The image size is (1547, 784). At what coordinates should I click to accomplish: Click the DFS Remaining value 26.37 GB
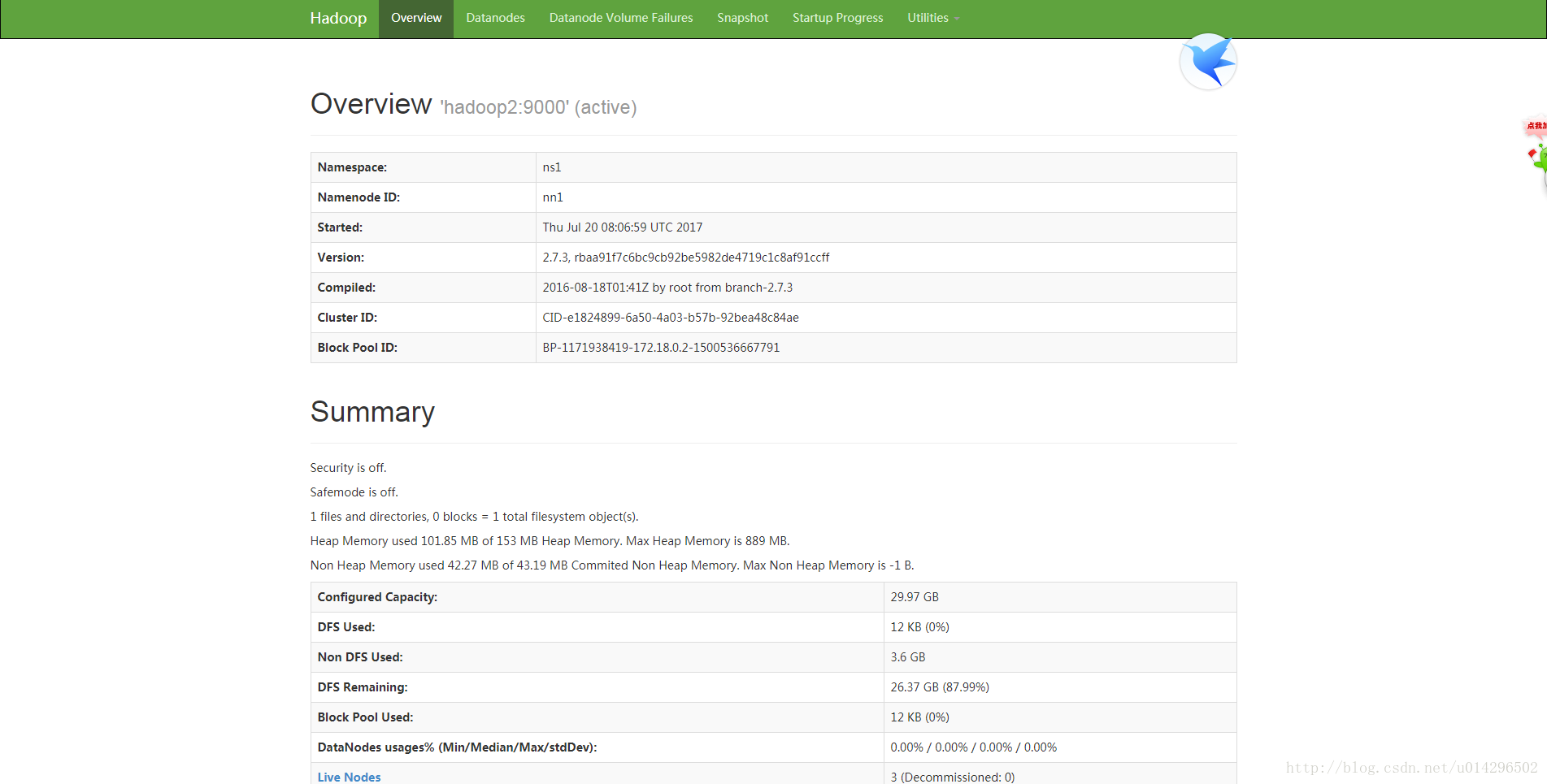click(x=940, y=687)
